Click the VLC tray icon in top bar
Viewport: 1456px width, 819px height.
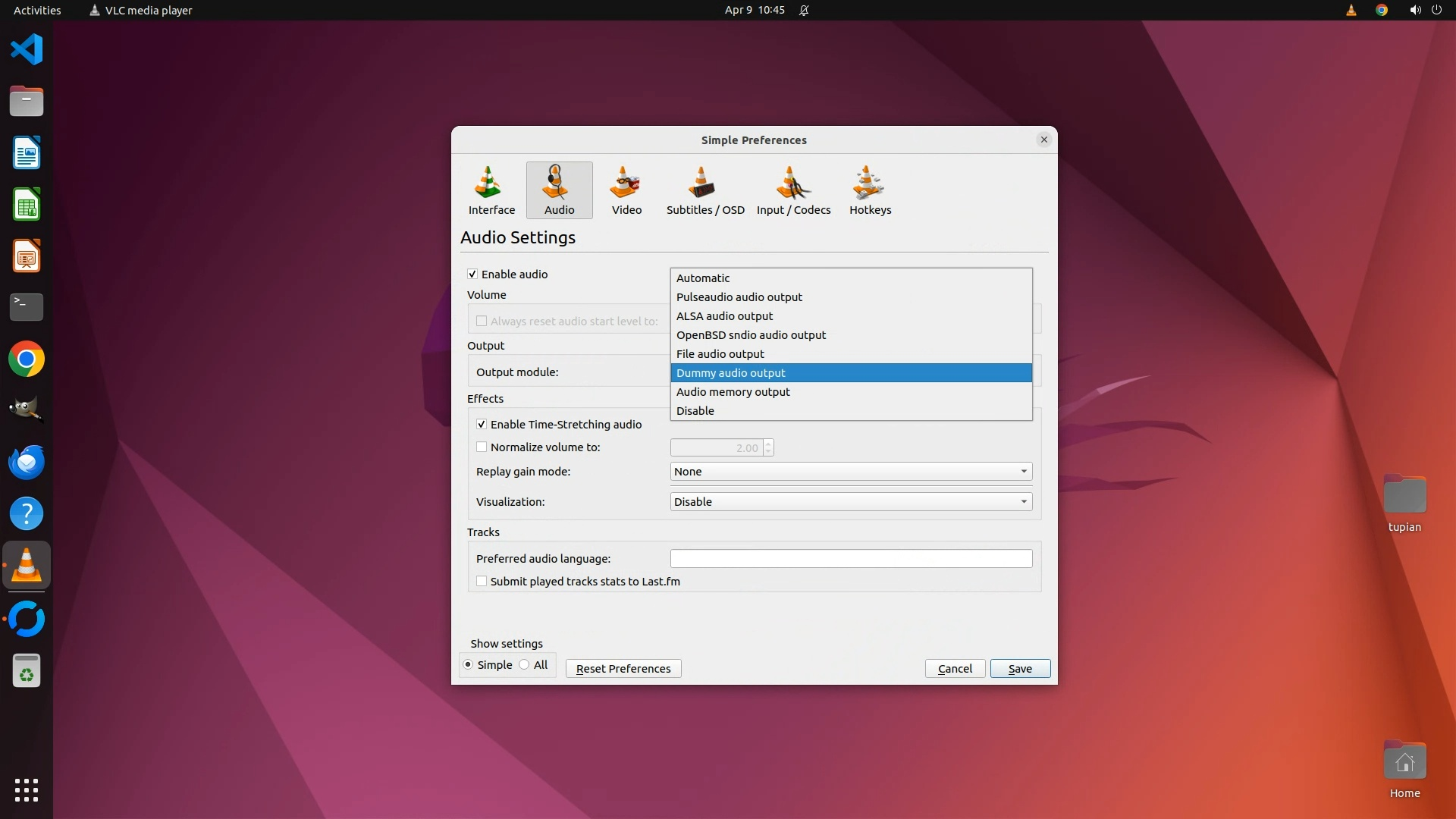(x=1351, y=11)
